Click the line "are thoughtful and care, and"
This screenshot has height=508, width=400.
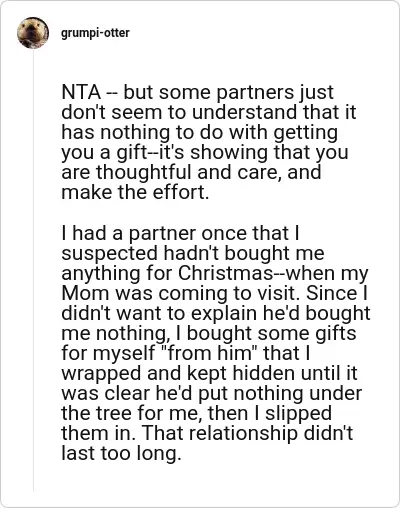191,173
